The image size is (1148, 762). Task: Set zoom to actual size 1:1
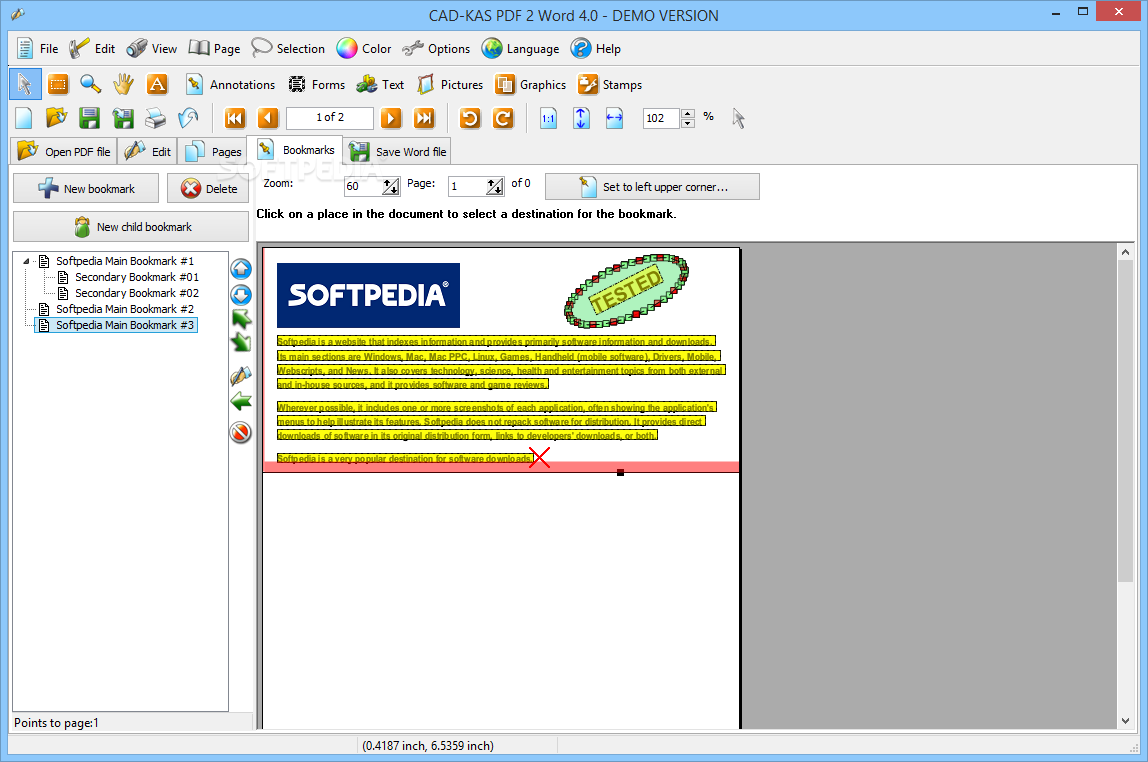coord(548,118)
